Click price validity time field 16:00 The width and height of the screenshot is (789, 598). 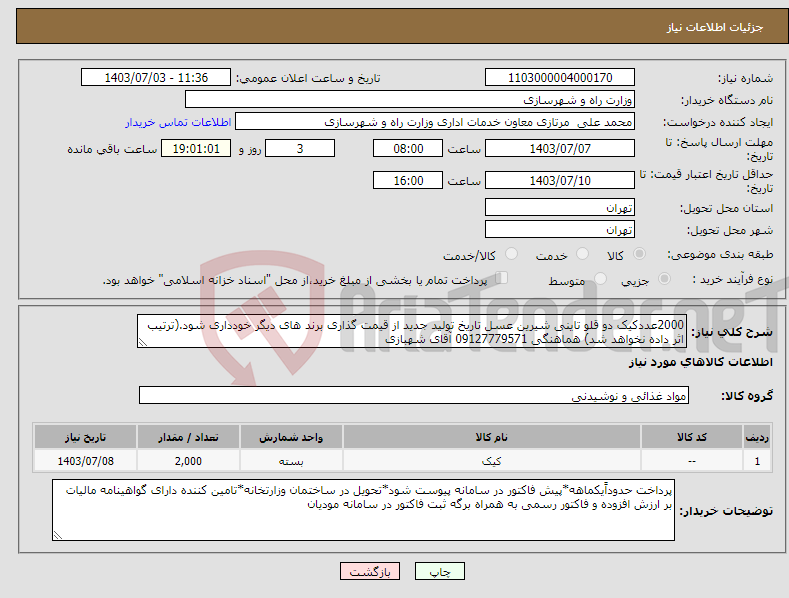[408, 180]
